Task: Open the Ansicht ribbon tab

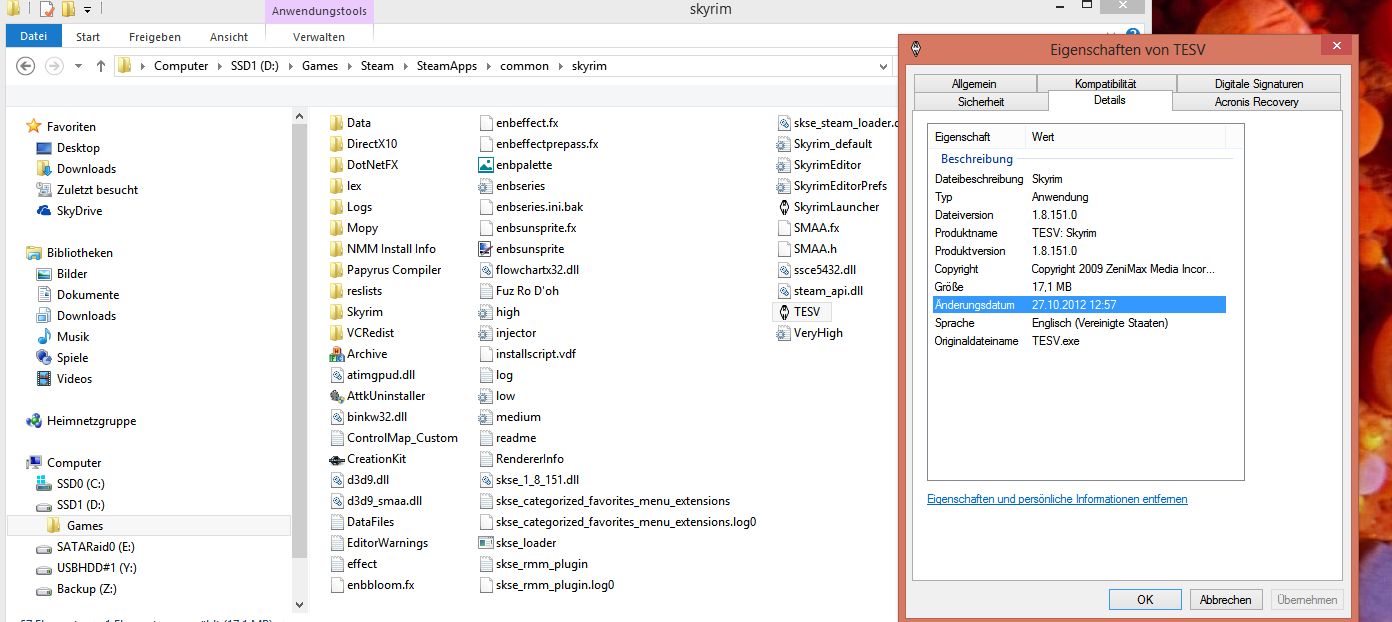Action: click(228, 37)
